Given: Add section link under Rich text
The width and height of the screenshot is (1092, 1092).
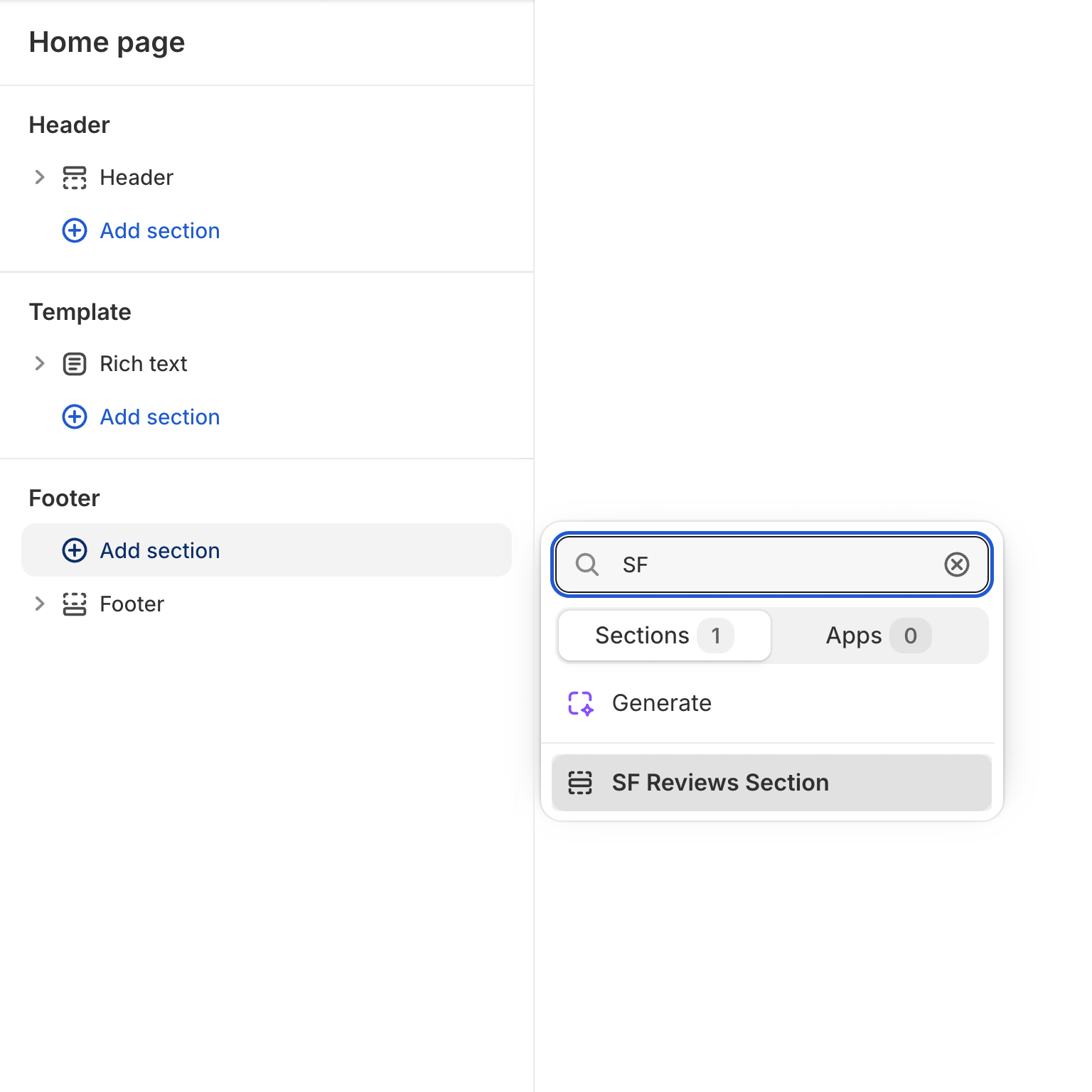Looking at the screenshot, I should [x=159, y=417].
